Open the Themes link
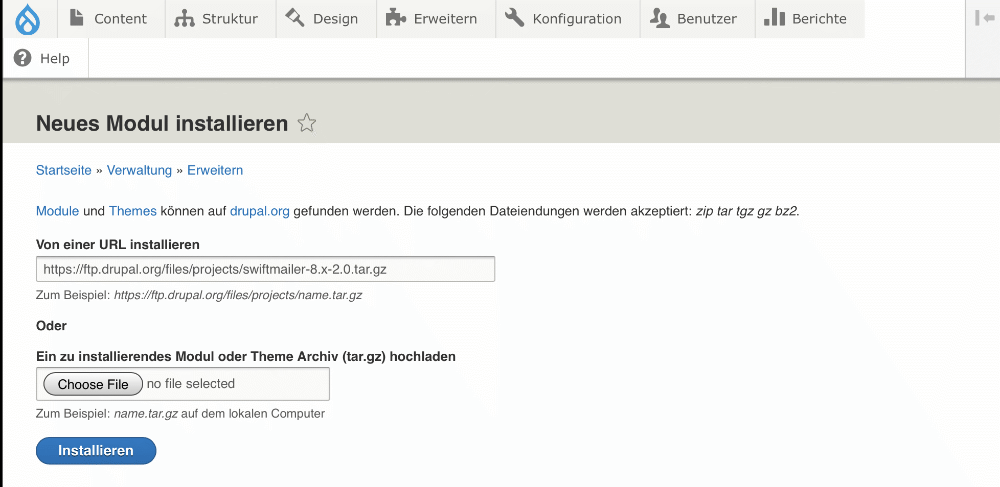Image resolution: width=1000 pixels, height=487 pixels. 133,211
